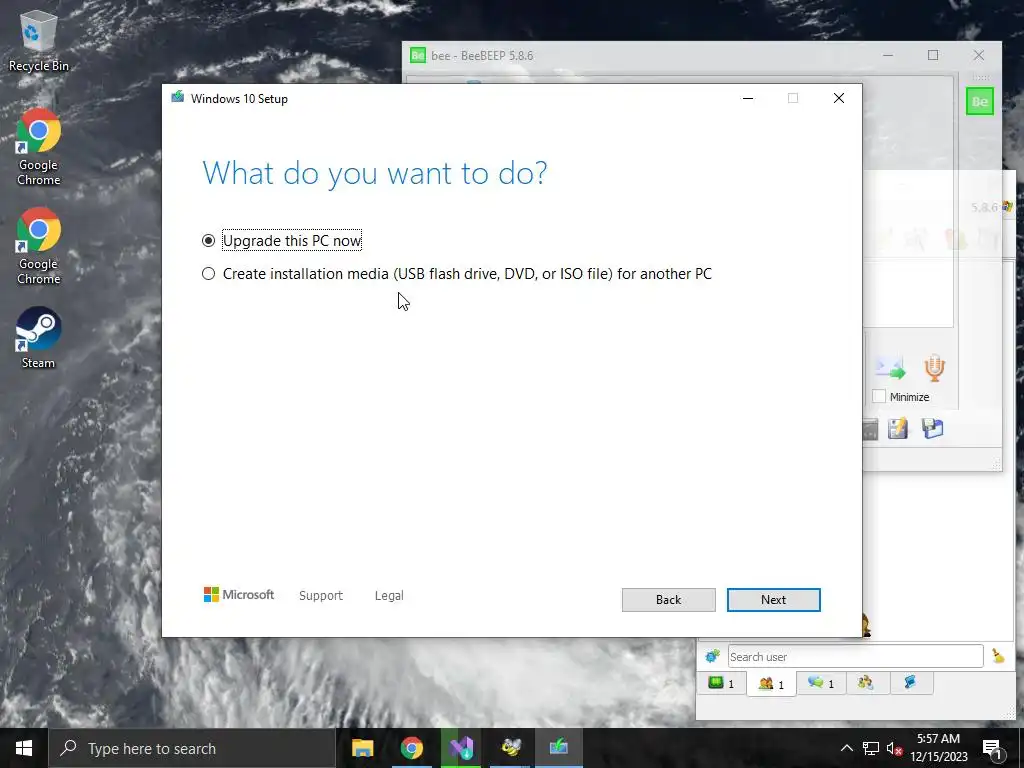Focus the Search user field in BeeBEEP
Screen dimensions: 1024x768
855,656
